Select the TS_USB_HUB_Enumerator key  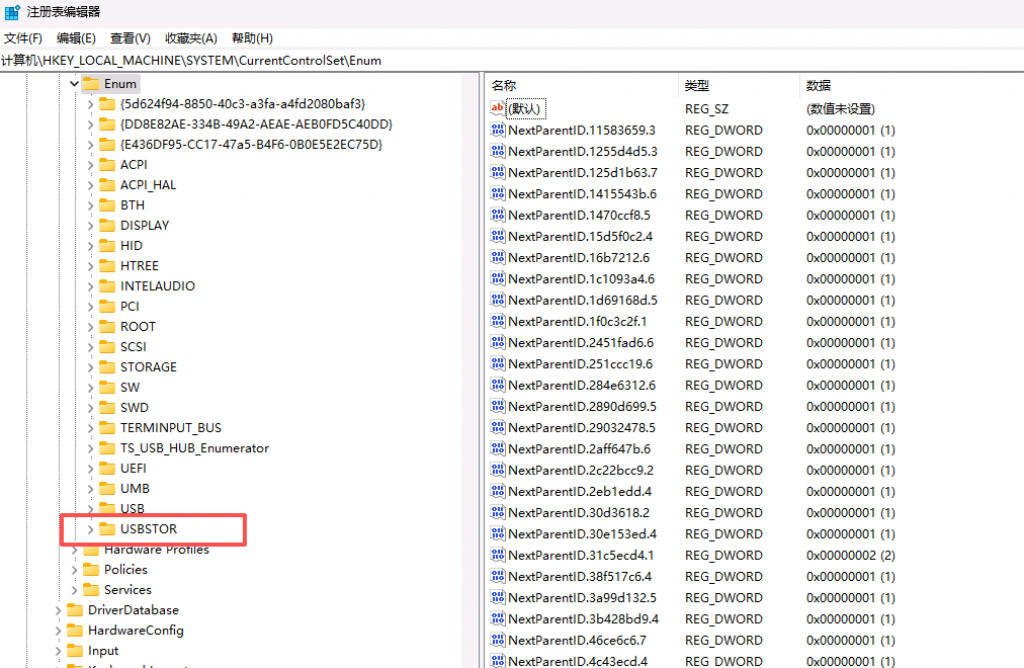tap(194, 448)
